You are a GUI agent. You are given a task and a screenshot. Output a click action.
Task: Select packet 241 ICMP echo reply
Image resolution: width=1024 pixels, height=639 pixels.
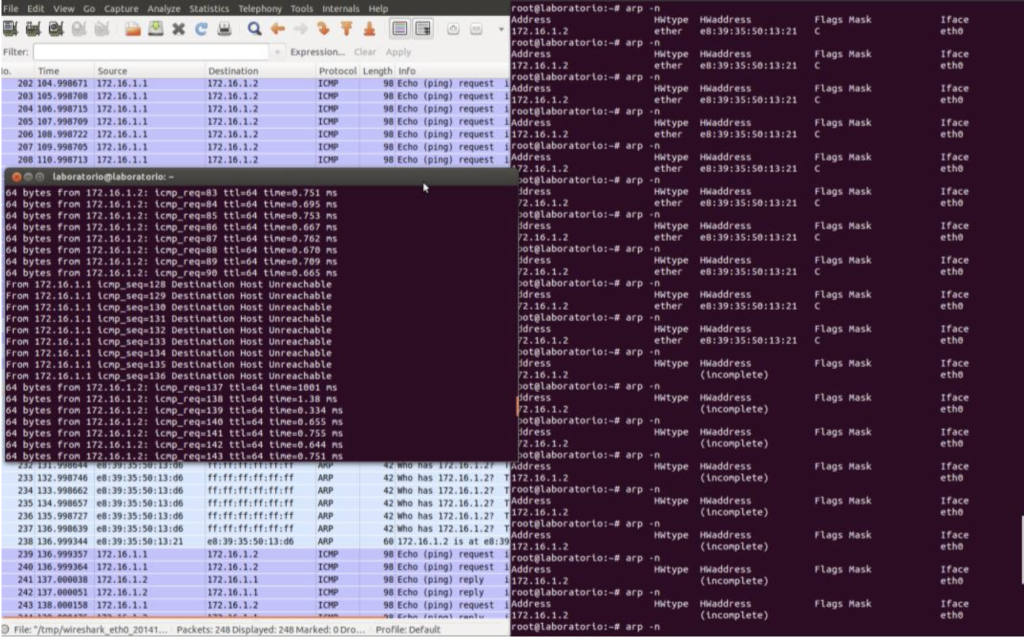255,580
